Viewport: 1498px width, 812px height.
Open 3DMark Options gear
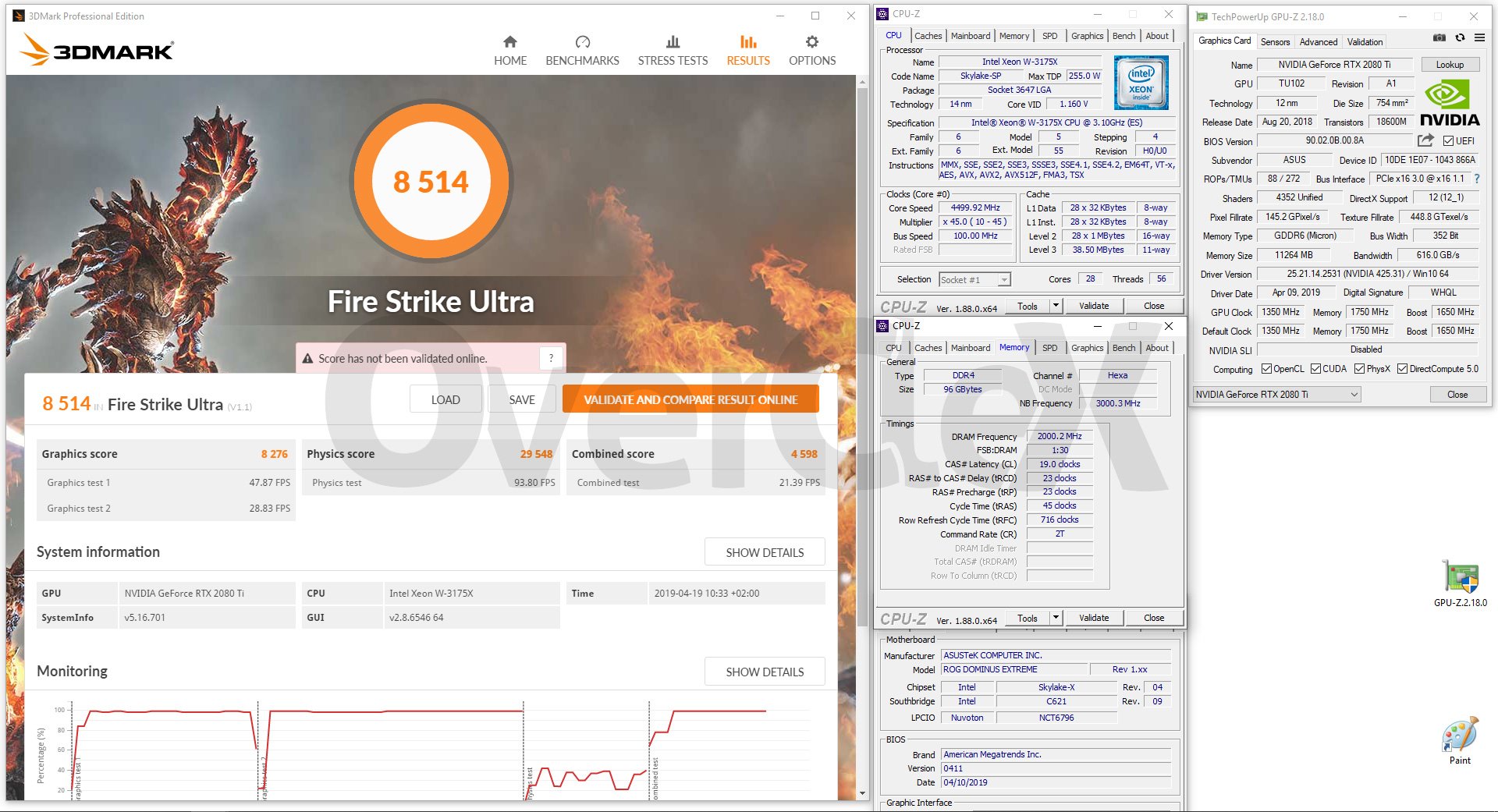click(x=812, y=51)
